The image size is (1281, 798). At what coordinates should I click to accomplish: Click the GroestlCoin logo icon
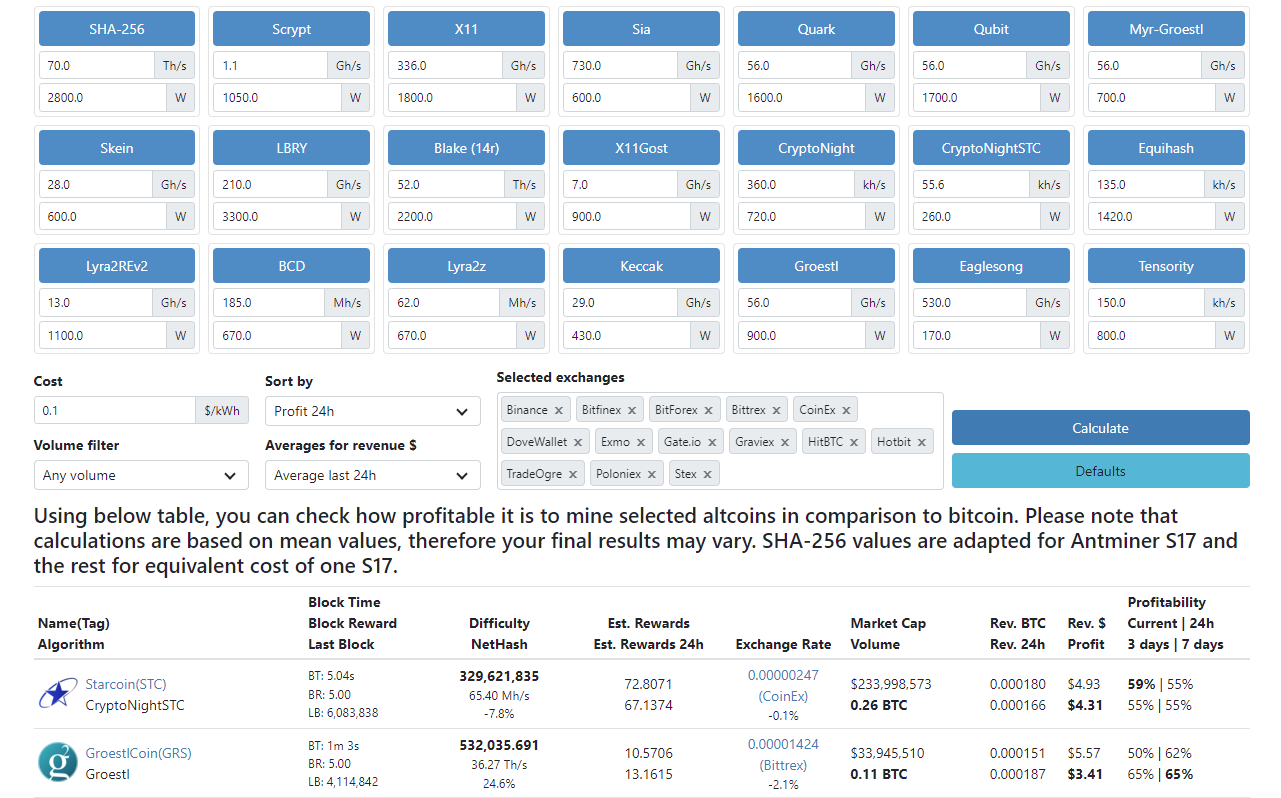[x=58, y=762]
